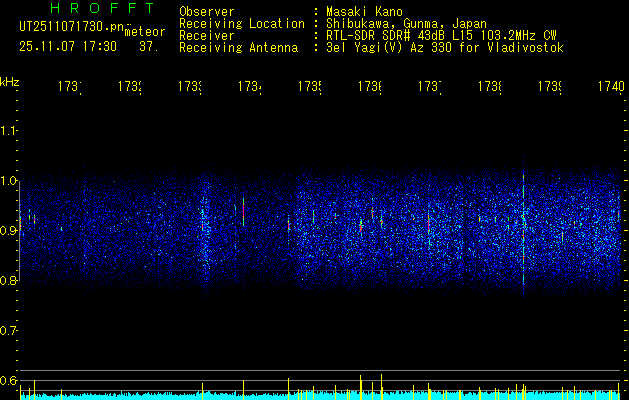Click the 1740 time axis label
Screen dimensions: 629x400
click(x=611, y=86)
